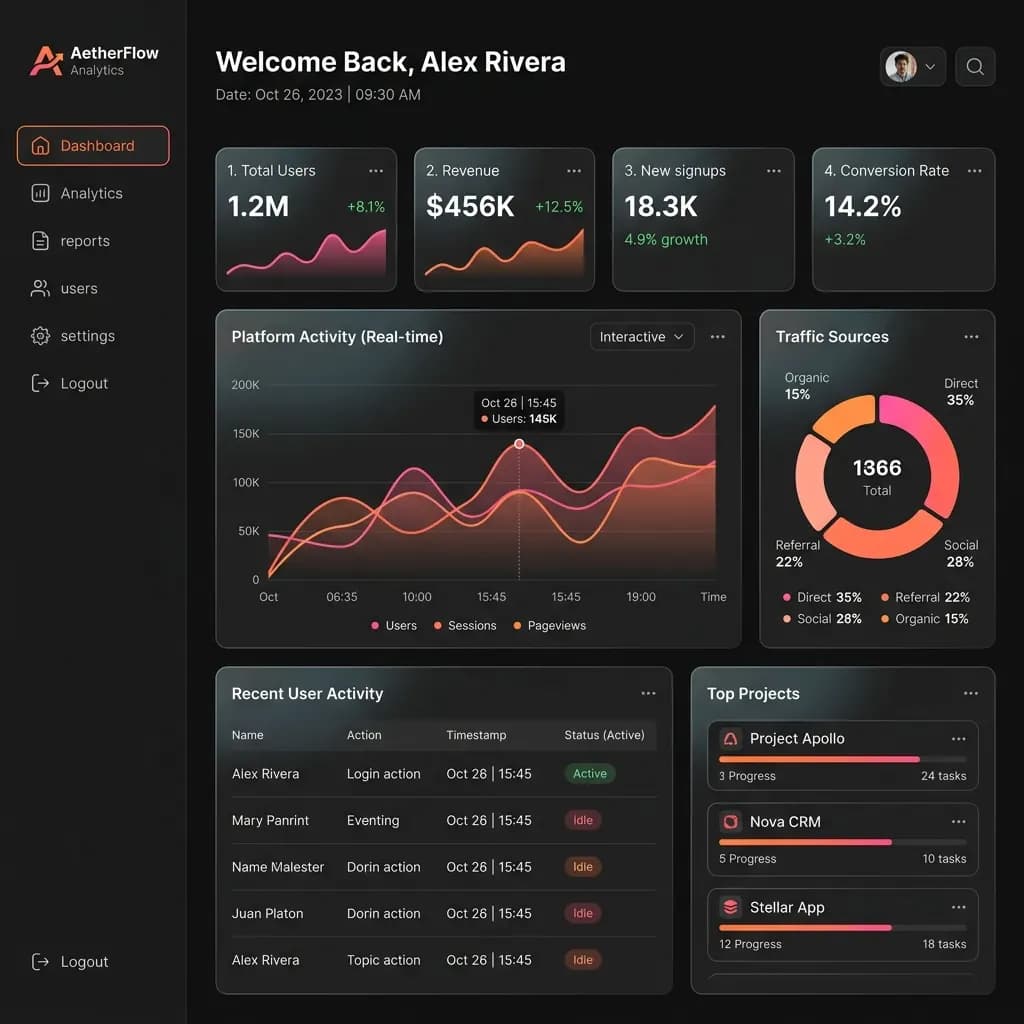Screen dimensions: 1024x1024
Task: Open Revenue card options menu
Action: coord(574,171)
